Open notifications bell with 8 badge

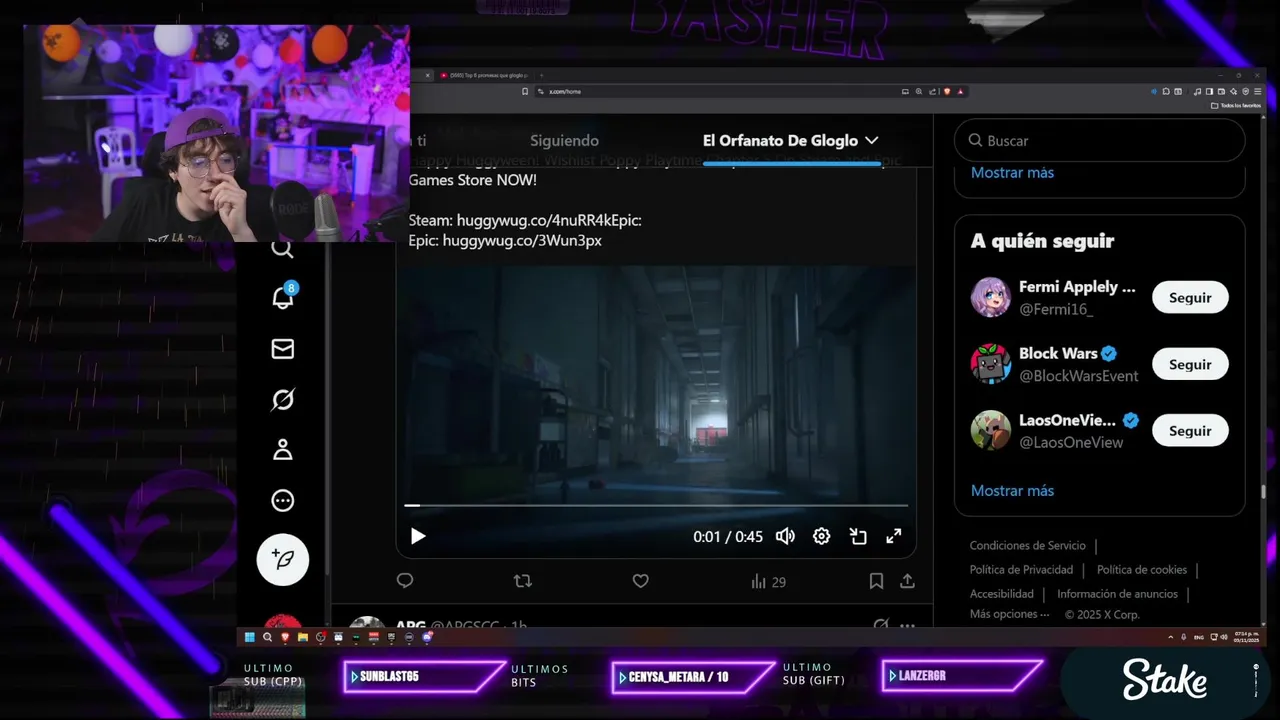click(x=283, y=296)
